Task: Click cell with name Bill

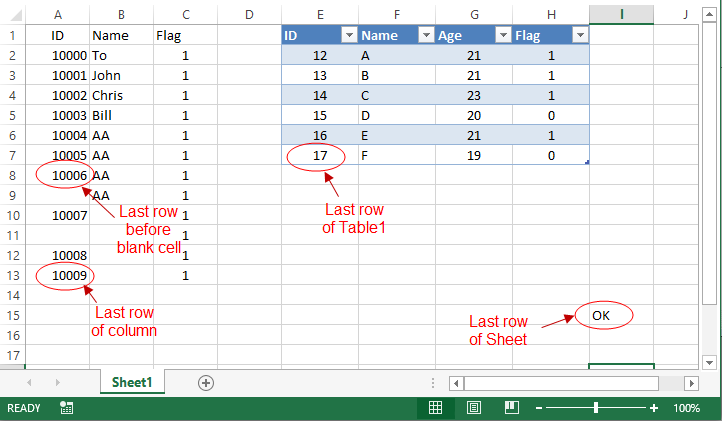Action: click(x=122, y=115)
